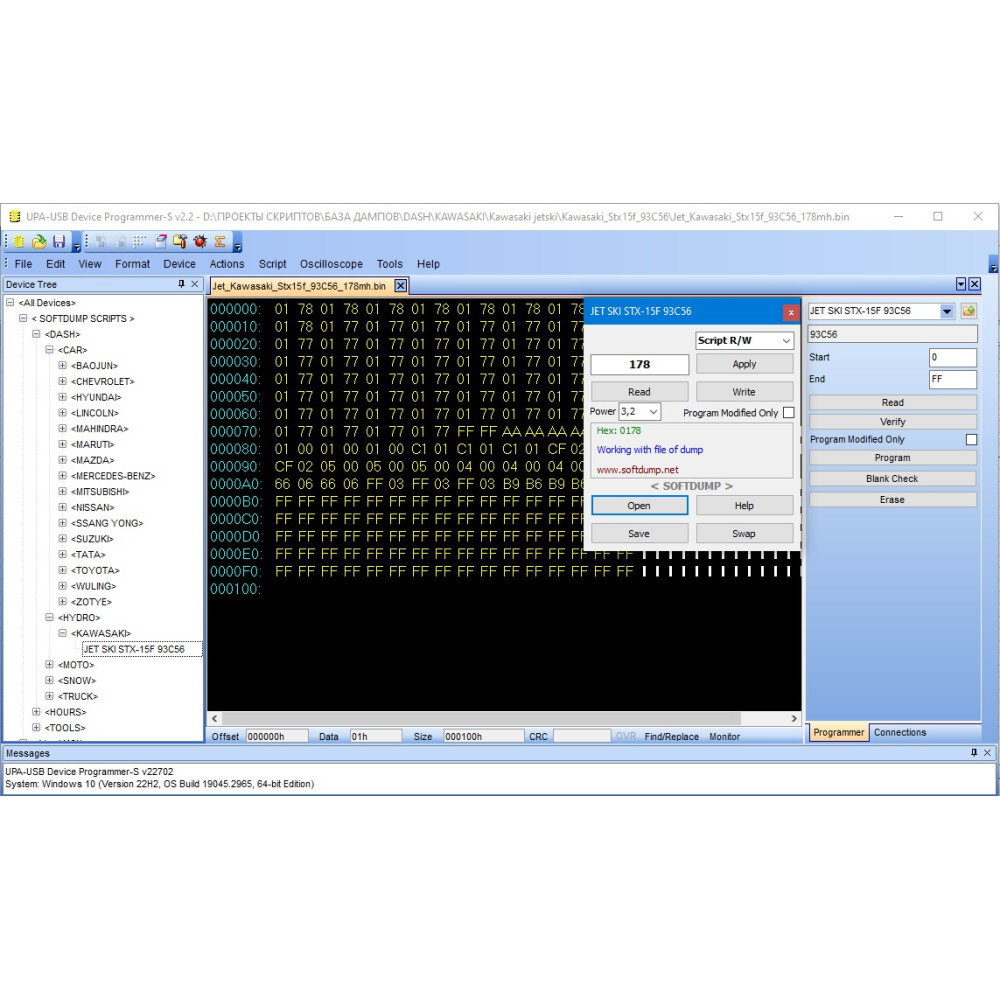Close the Device Tree panel

(x=195, y=284)
